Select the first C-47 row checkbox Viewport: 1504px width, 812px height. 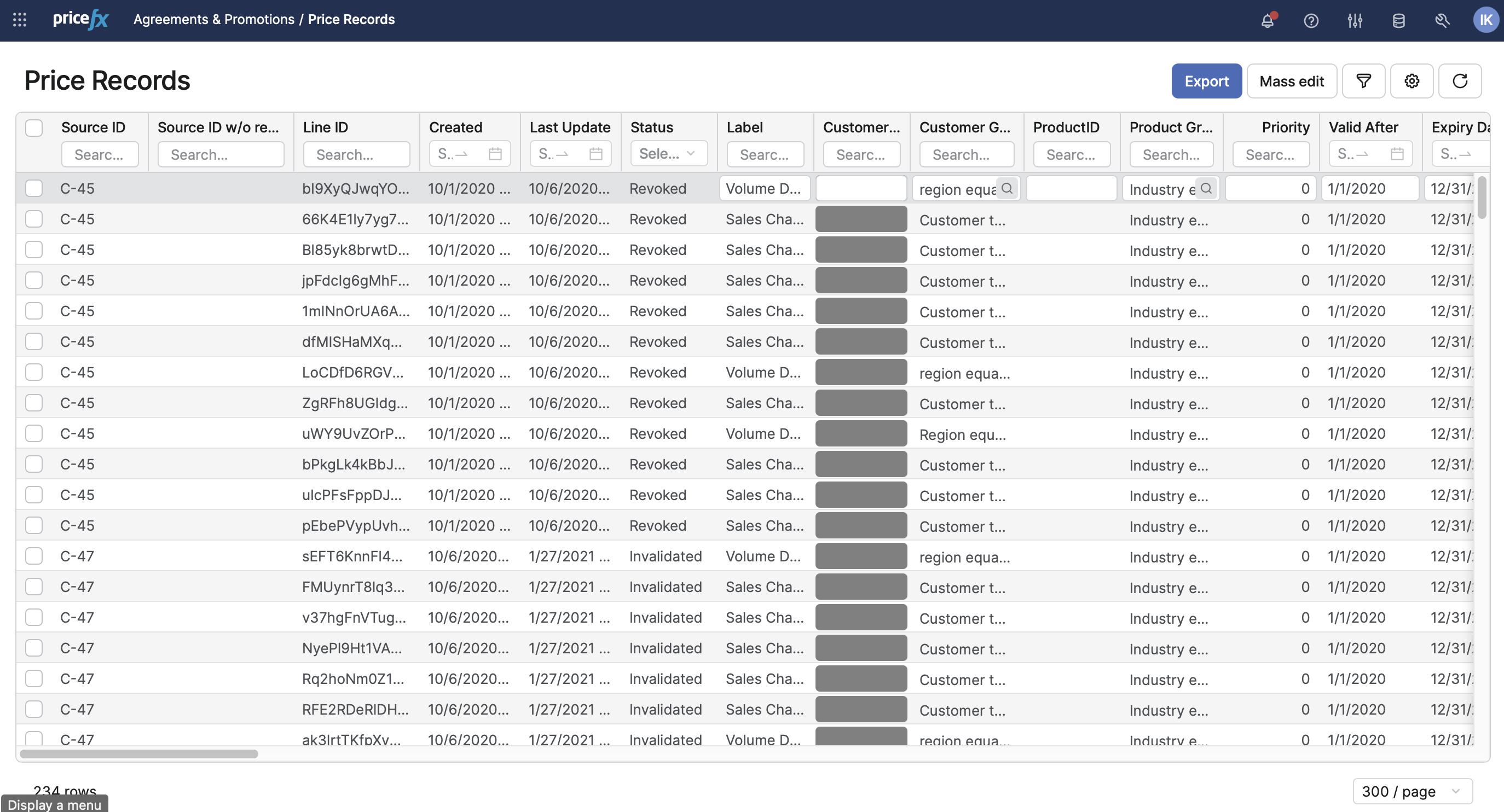click(x=34, y=556)
